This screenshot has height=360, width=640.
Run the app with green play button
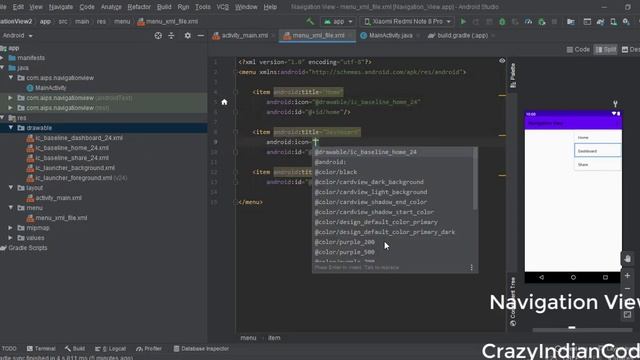[x=463, y=22]
